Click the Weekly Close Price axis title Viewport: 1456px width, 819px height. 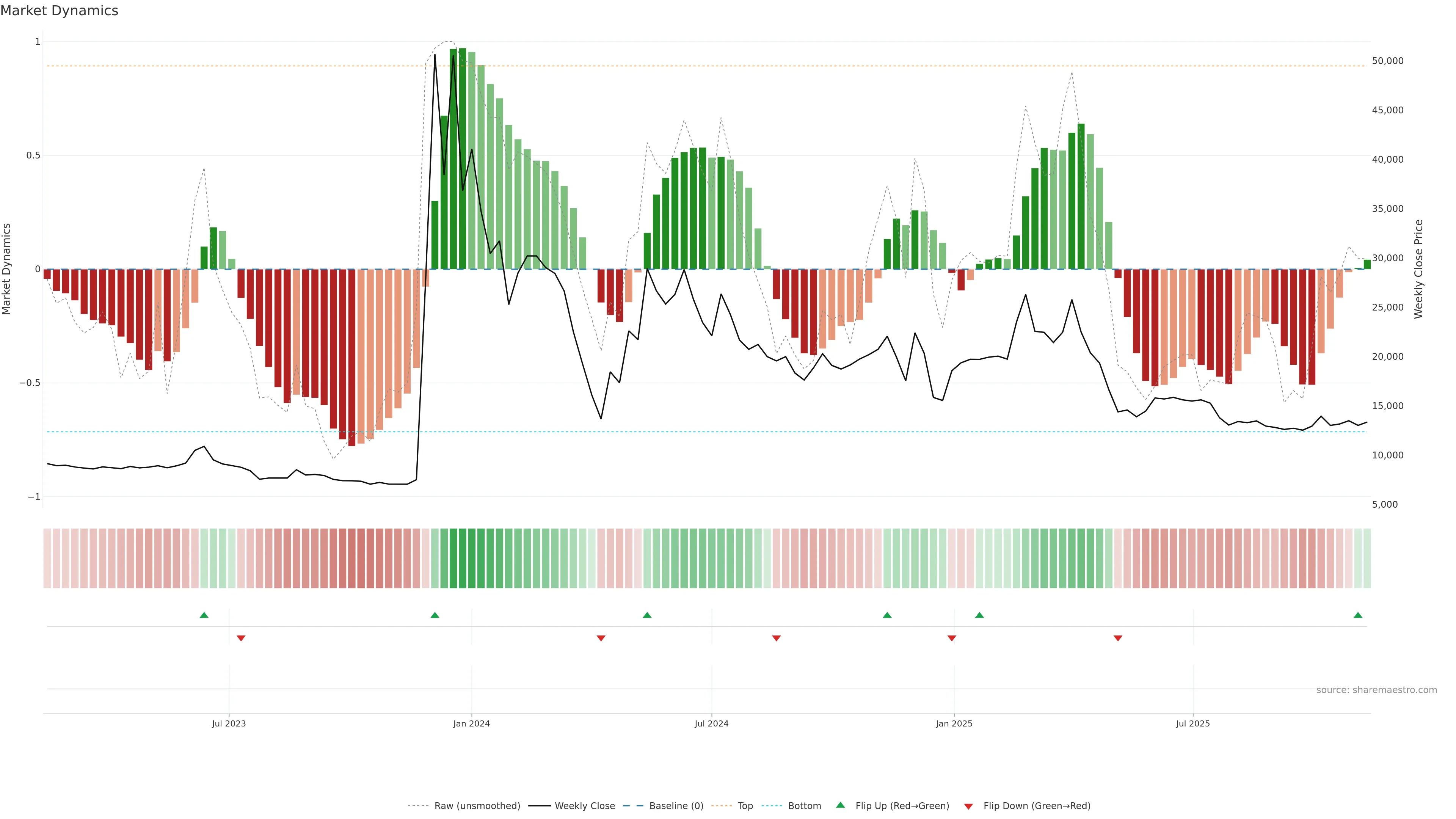click(1419, 269)
